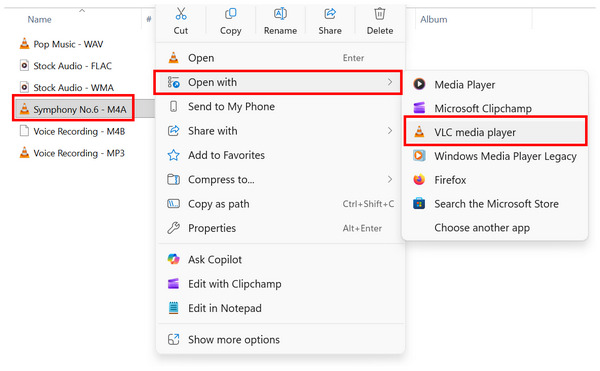The height and width of the screenshot is (371, 600).
Task: Click the Firefox icon
Action: (419, 180)
